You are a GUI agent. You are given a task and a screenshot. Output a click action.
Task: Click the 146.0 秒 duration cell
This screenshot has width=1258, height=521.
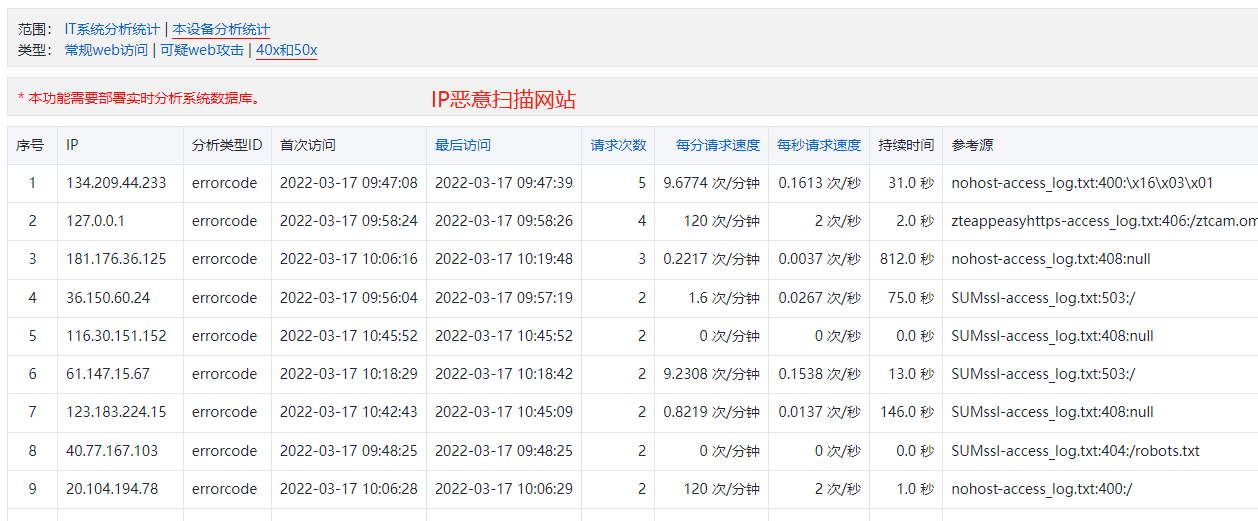[907, 412]
